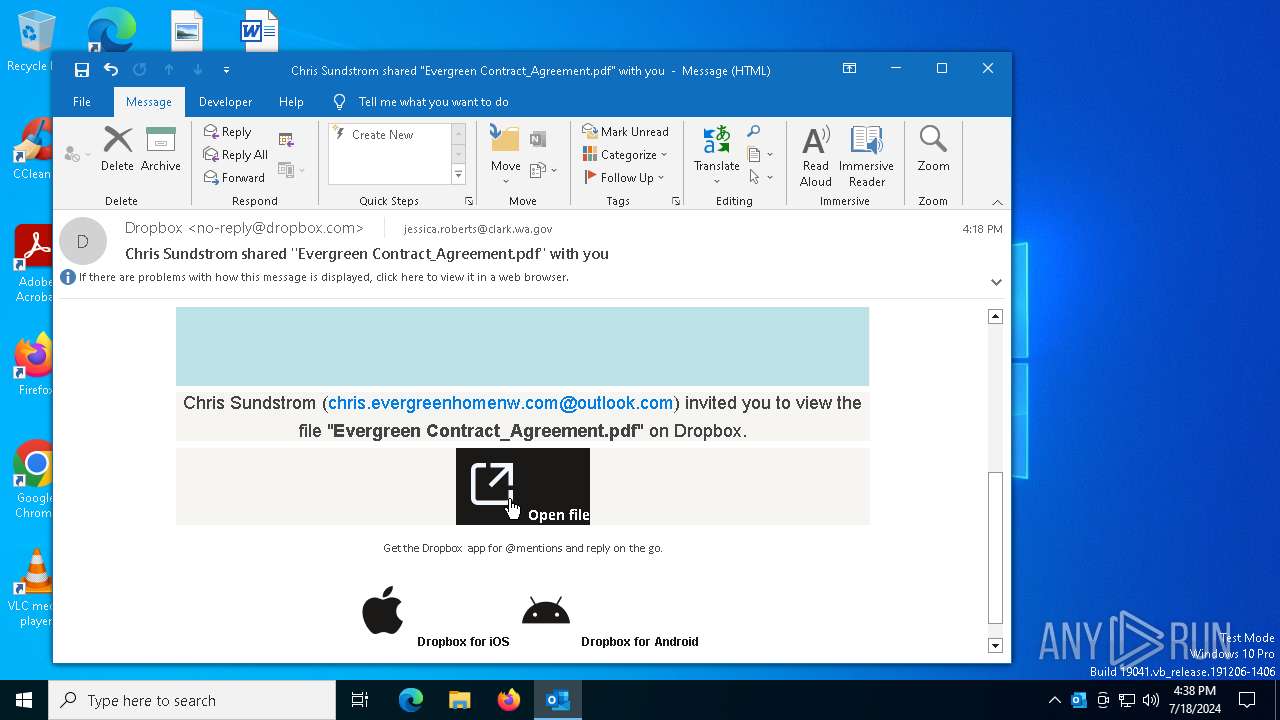Open the Move to folder menu
1280x720 pixels.
click(505, 154)
